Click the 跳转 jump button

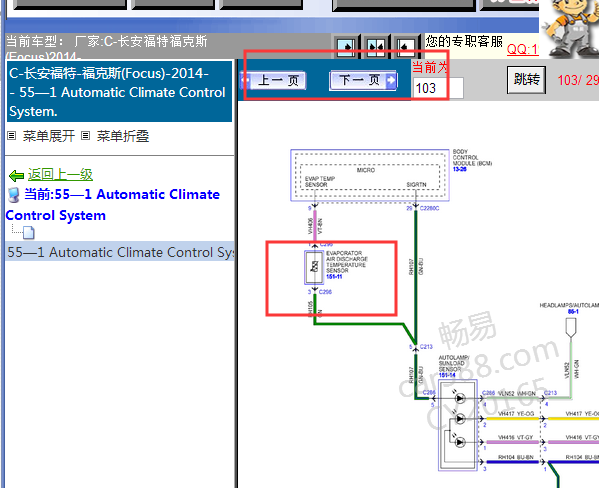(526, 80)
